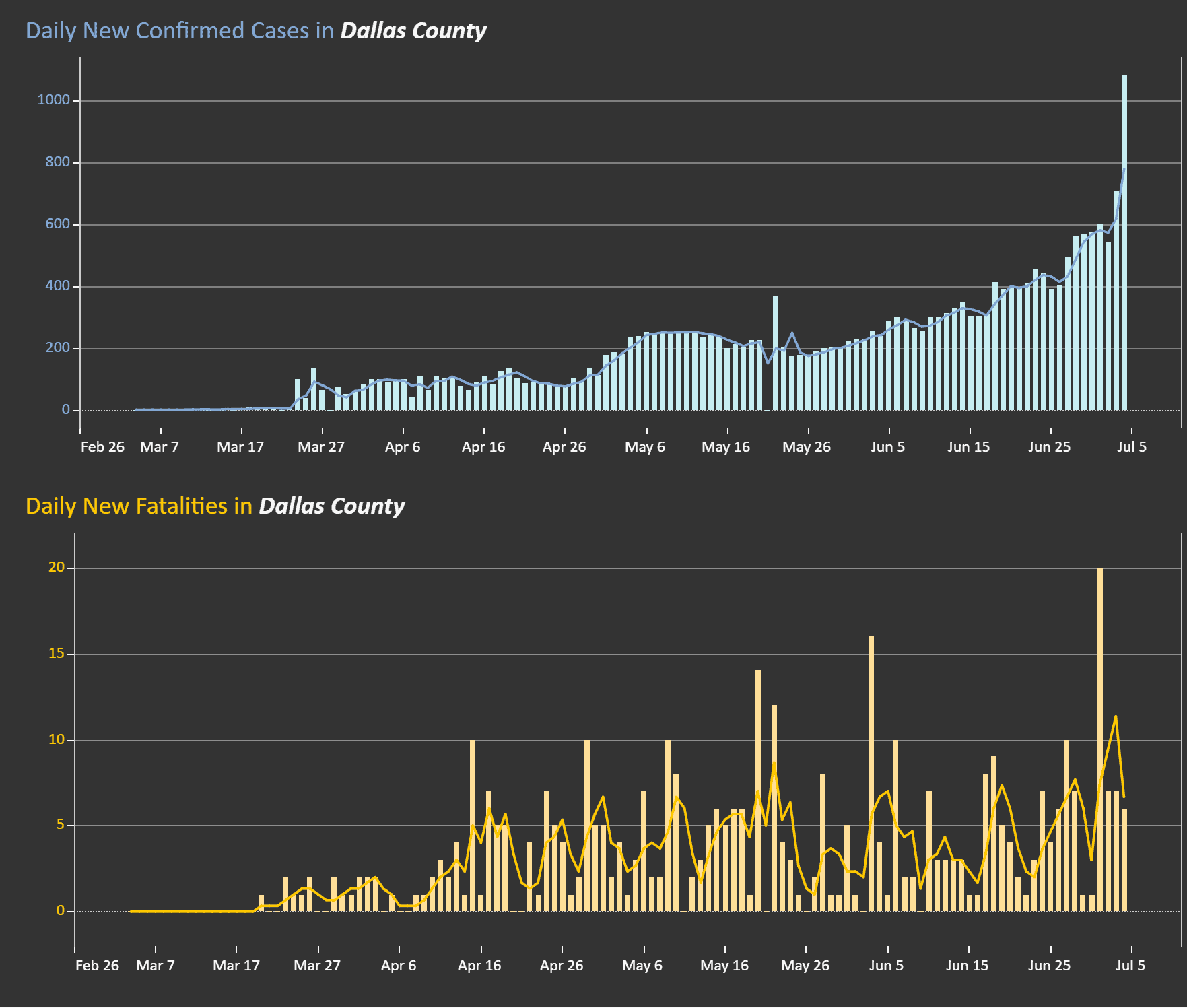Click the Apr 26 label on the cases x-axis

tap(564, 447)
